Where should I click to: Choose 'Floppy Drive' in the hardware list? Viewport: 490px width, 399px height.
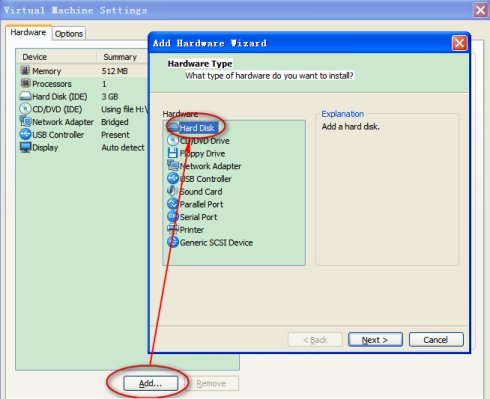coord(202,154)
